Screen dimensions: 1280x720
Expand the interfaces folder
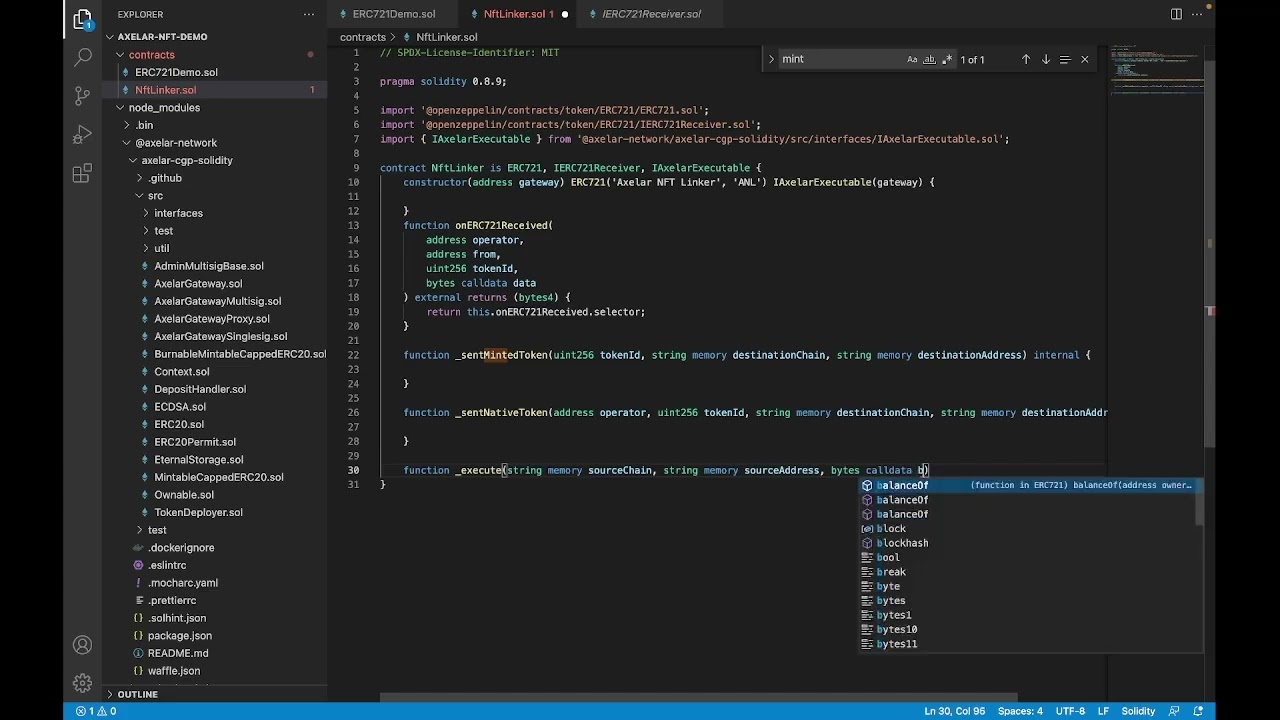coord(179,213)
